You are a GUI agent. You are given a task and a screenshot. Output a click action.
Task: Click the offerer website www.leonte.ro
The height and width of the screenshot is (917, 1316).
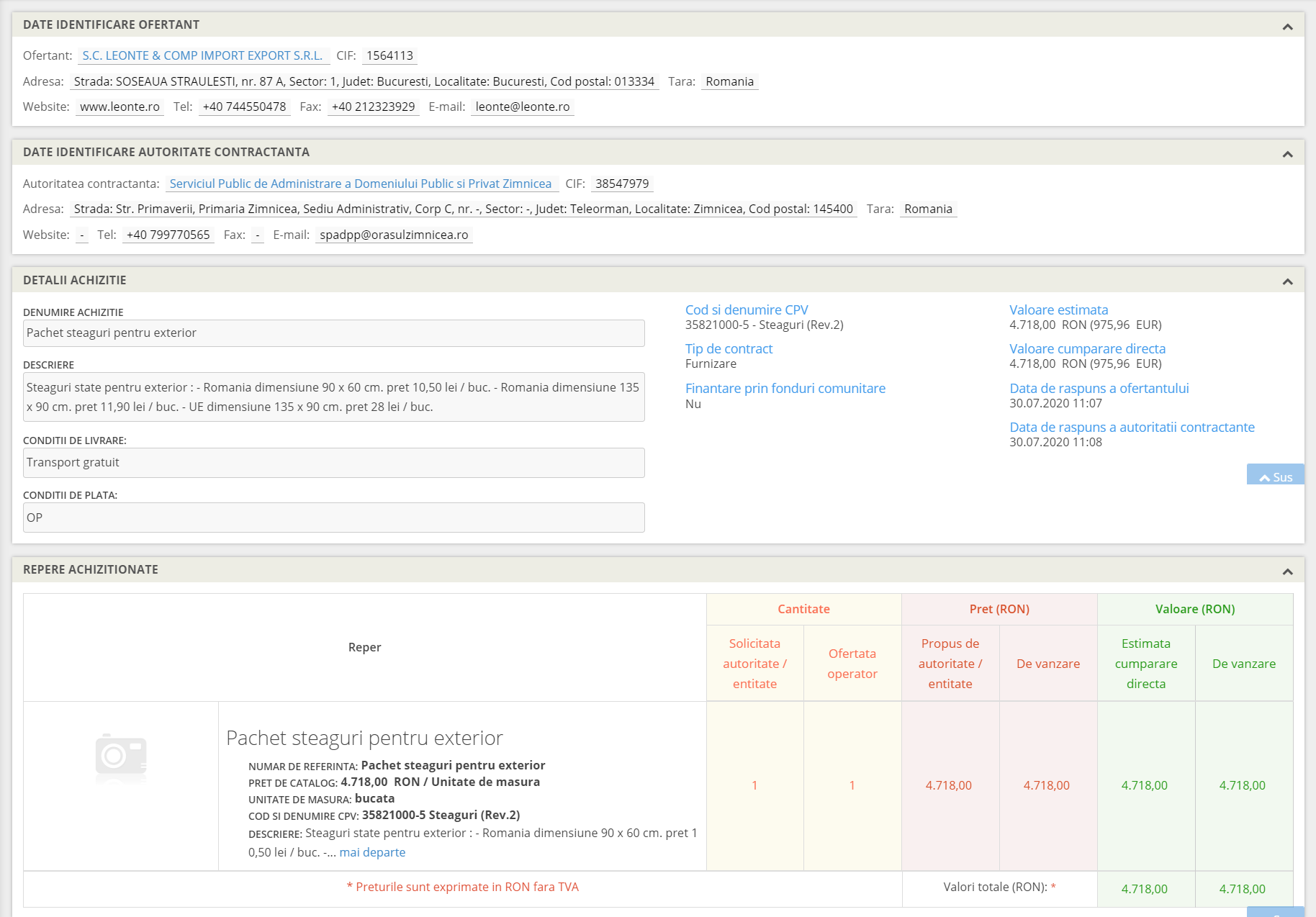pos(120,107)
